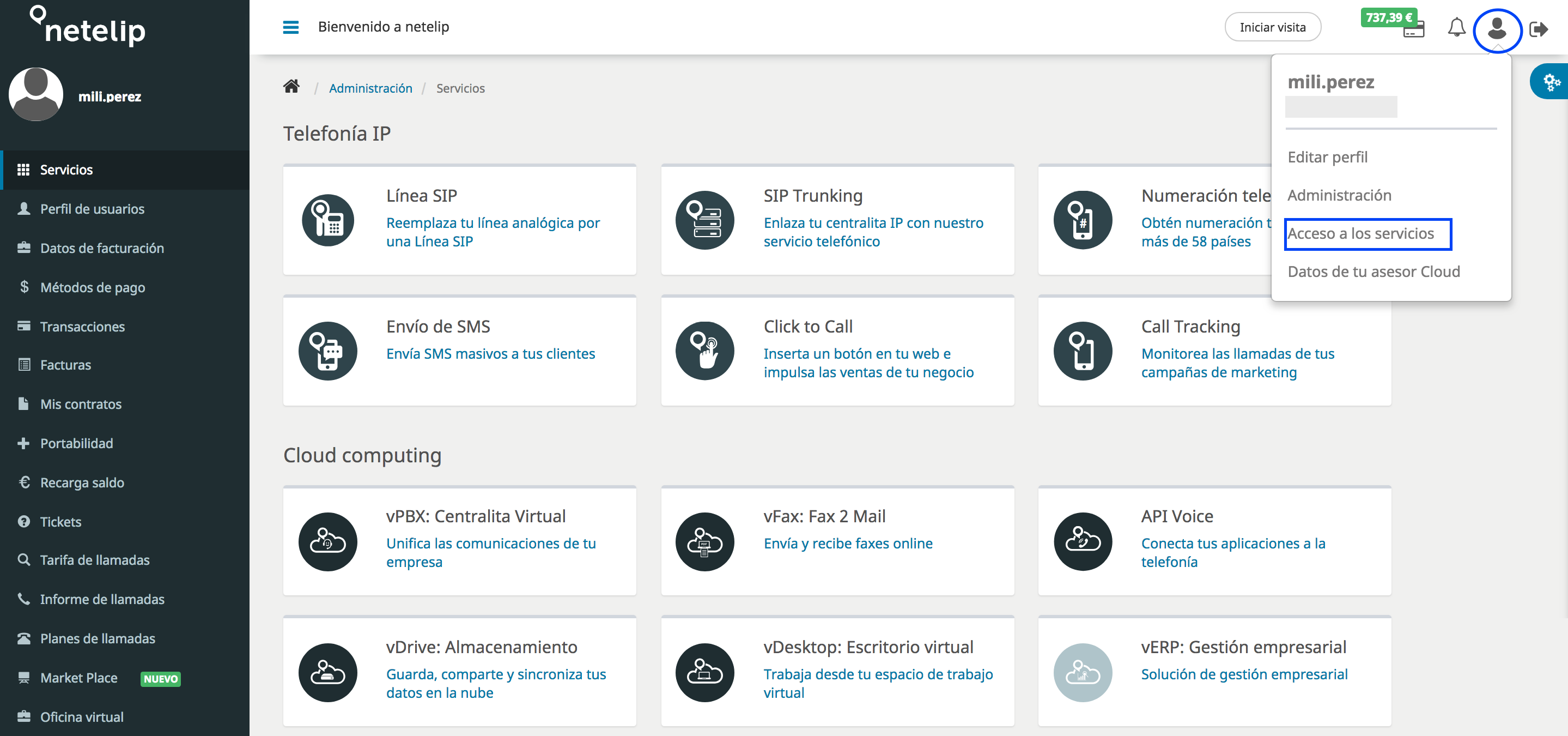Click the Administración breadcrumb link

370,88
